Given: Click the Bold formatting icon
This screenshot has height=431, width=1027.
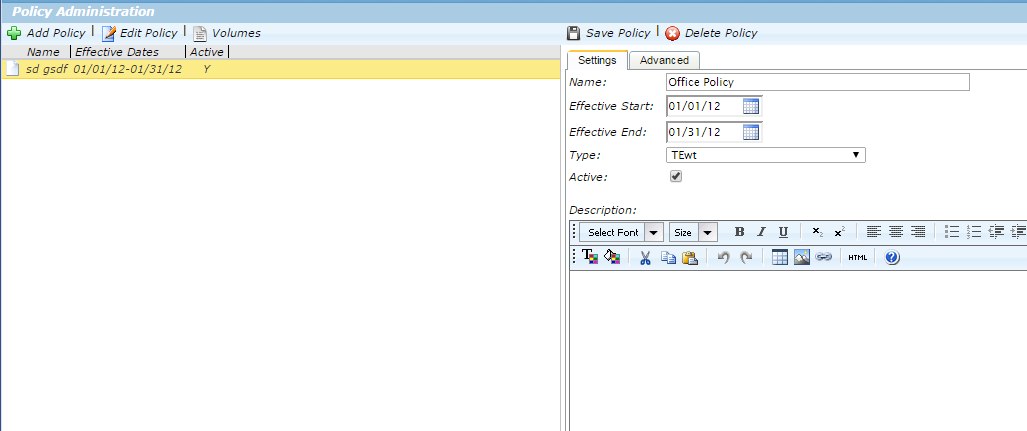Looking at the screenshot, I should point(740,232).
